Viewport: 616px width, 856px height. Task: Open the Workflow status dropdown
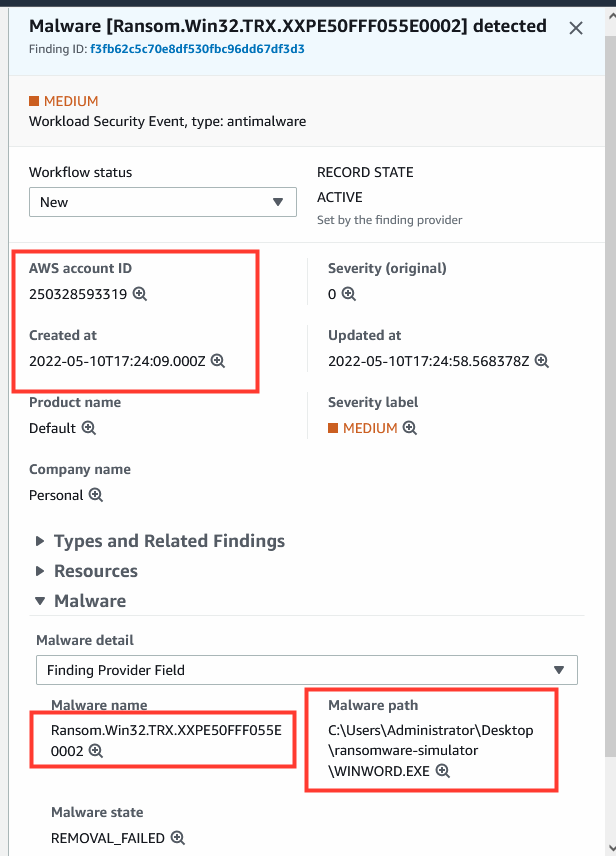pos(163,202)
